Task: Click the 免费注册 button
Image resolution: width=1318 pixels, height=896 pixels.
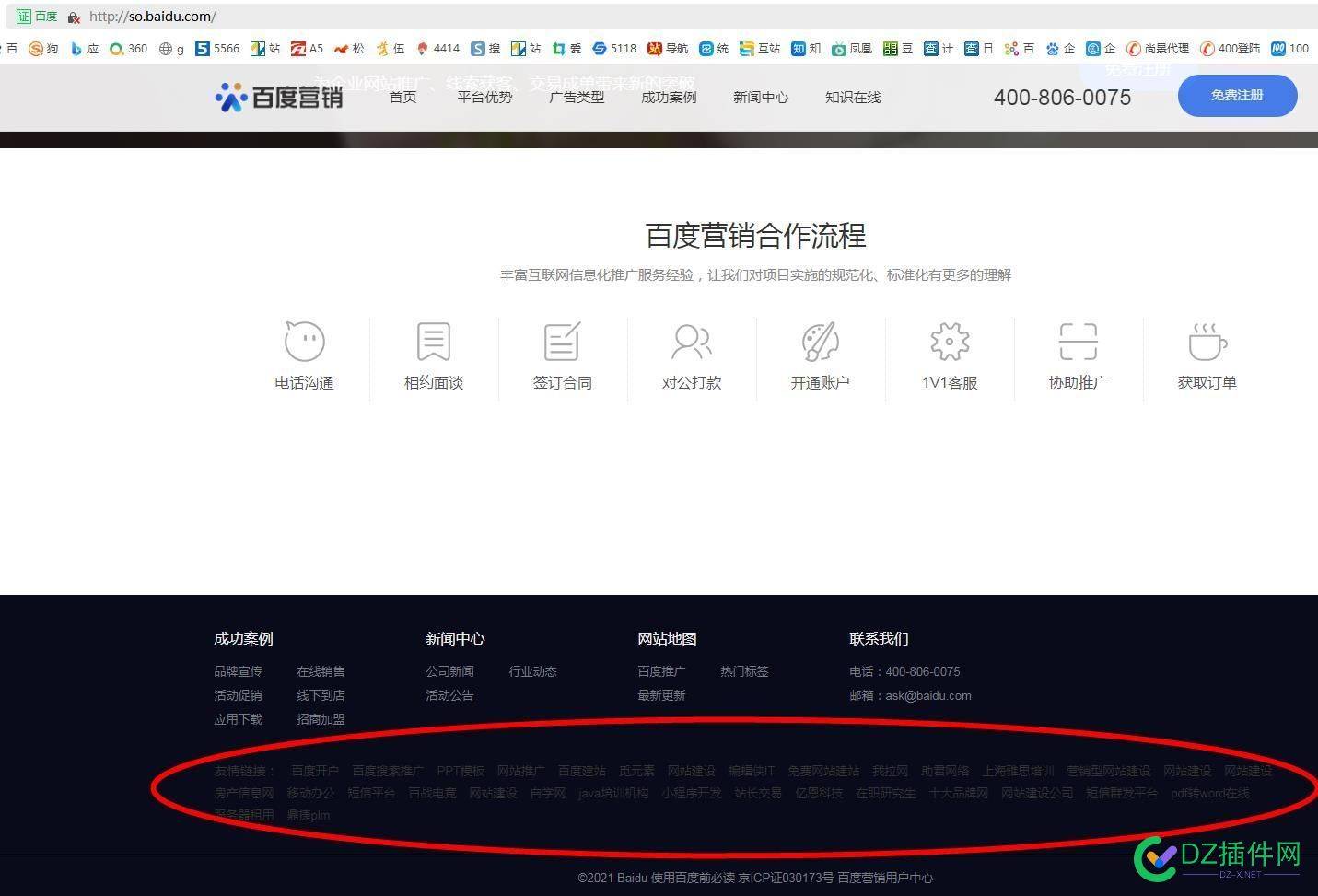Action: (1237, 96)
